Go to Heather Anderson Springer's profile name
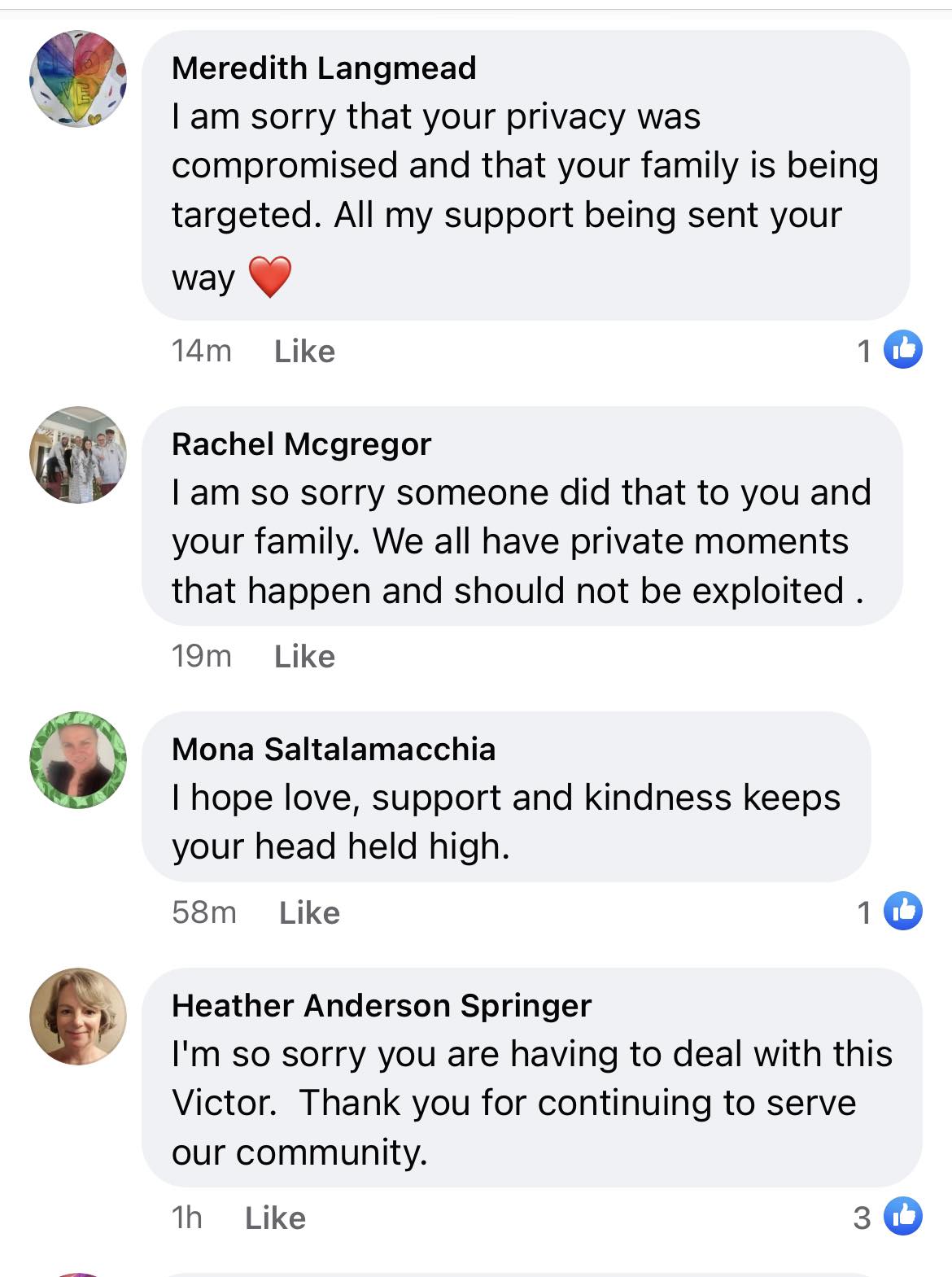The width and height of the screenshot is (952, 1277). tap(382, 1006)
